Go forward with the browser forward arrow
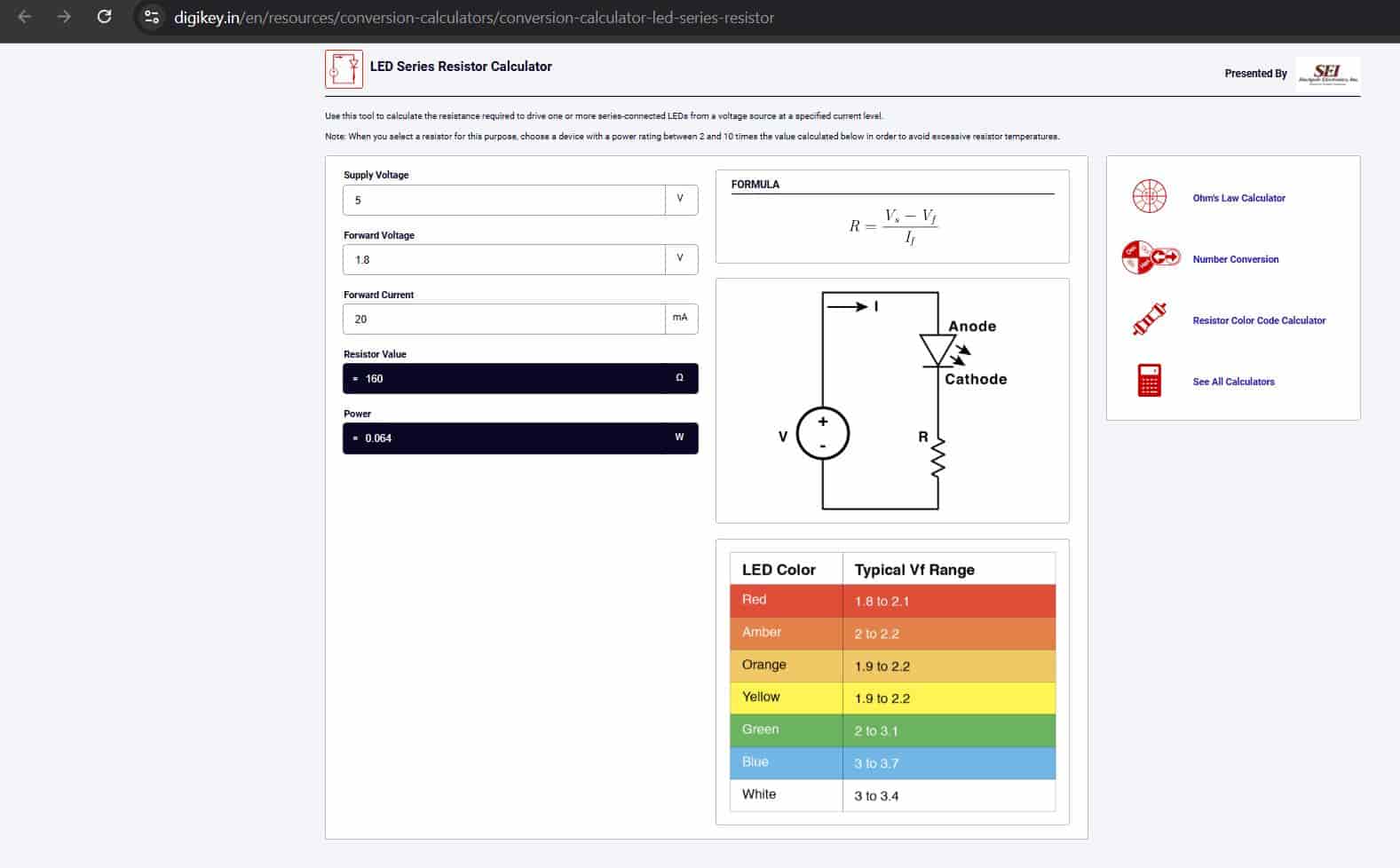Screen dimensions: 1400x868 [x=64, y=17]
